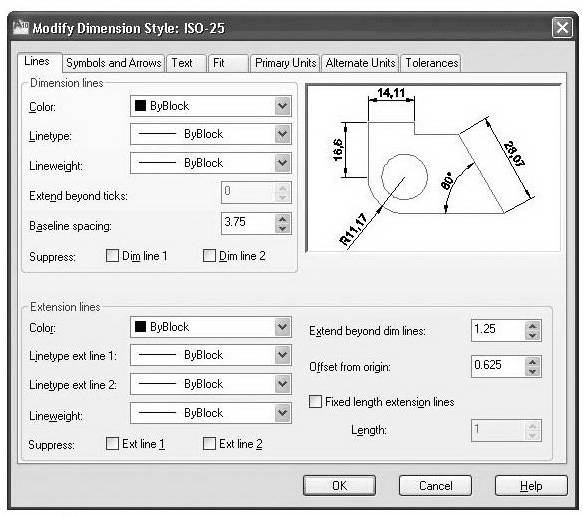
Task: Open the Primary Units tab
Action: click(286, 63)
